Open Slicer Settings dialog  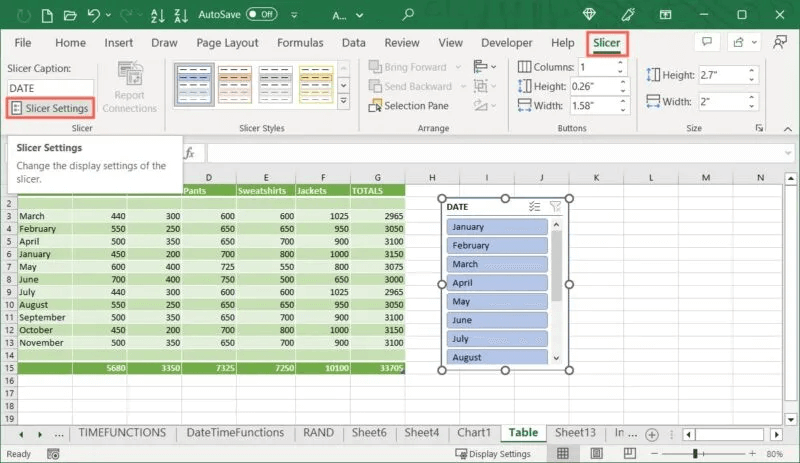click(50, 108)
